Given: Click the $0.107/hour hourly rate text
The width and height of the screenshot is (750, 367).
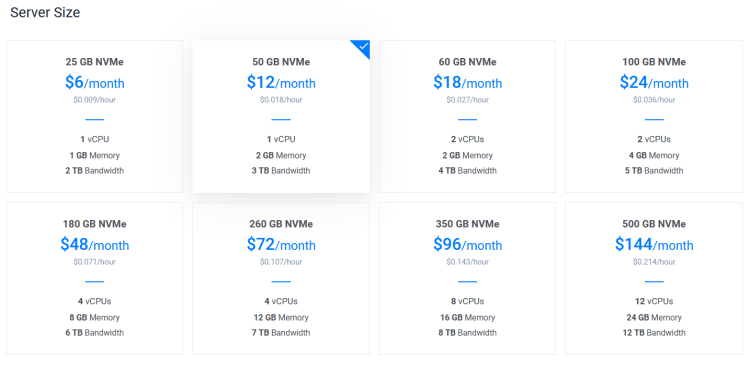Looking at the screenshot, I should [x=281, y=262].
